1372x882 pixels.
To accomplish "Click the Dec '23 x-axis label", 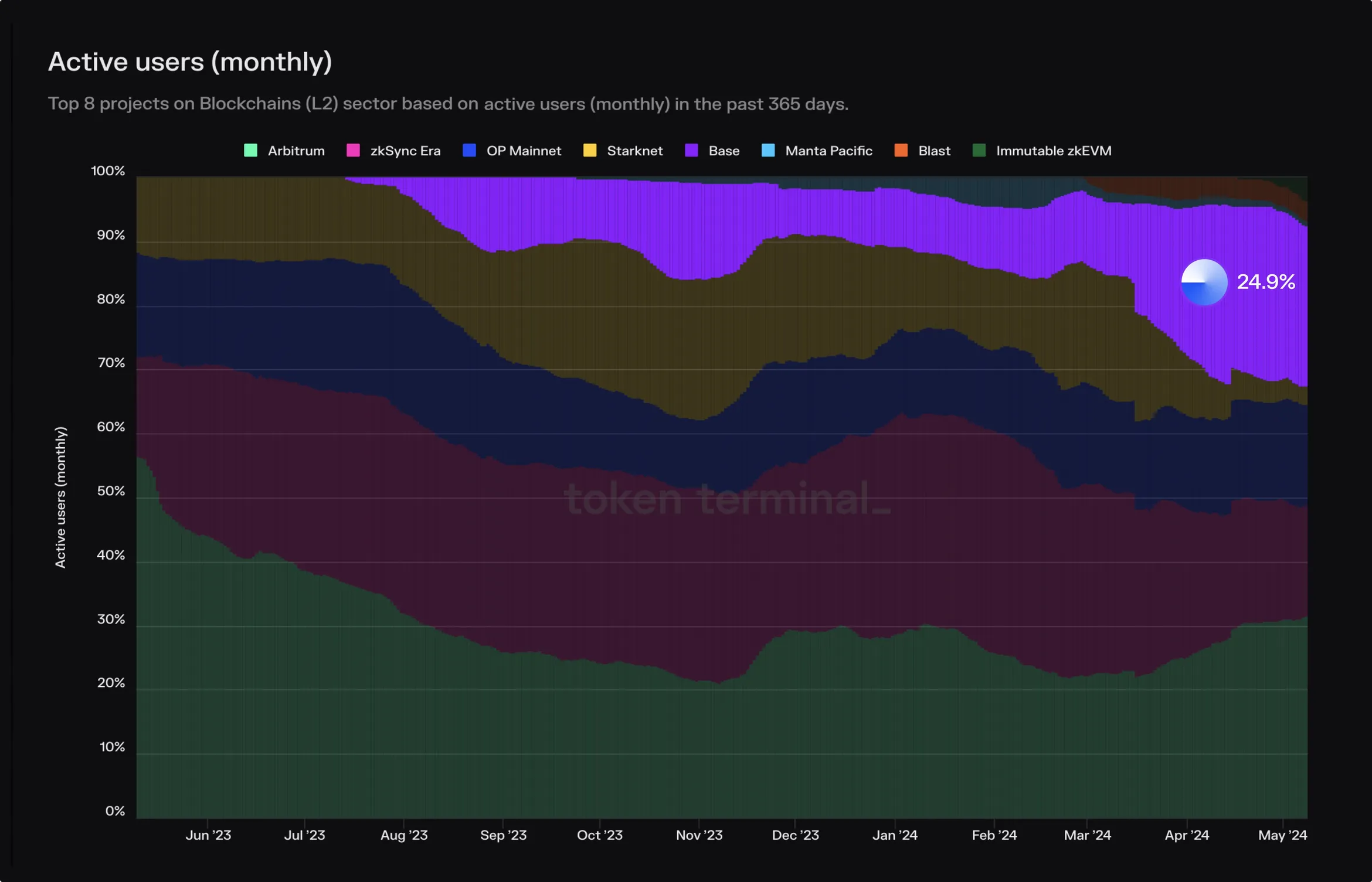I will [x=795, y=835].
